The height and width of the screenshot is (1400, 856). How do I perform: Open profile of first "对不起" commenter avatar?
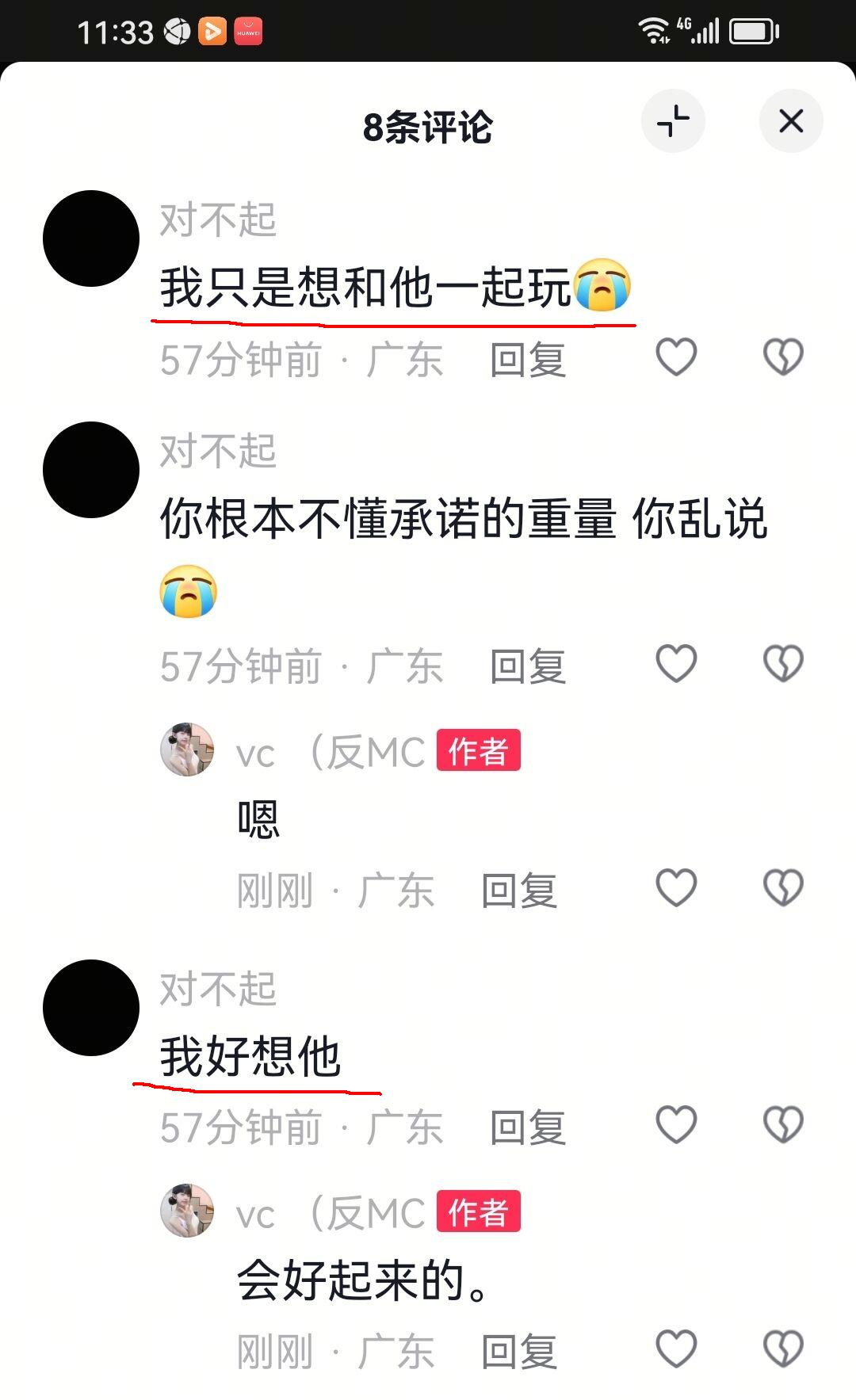pos(91,238)
